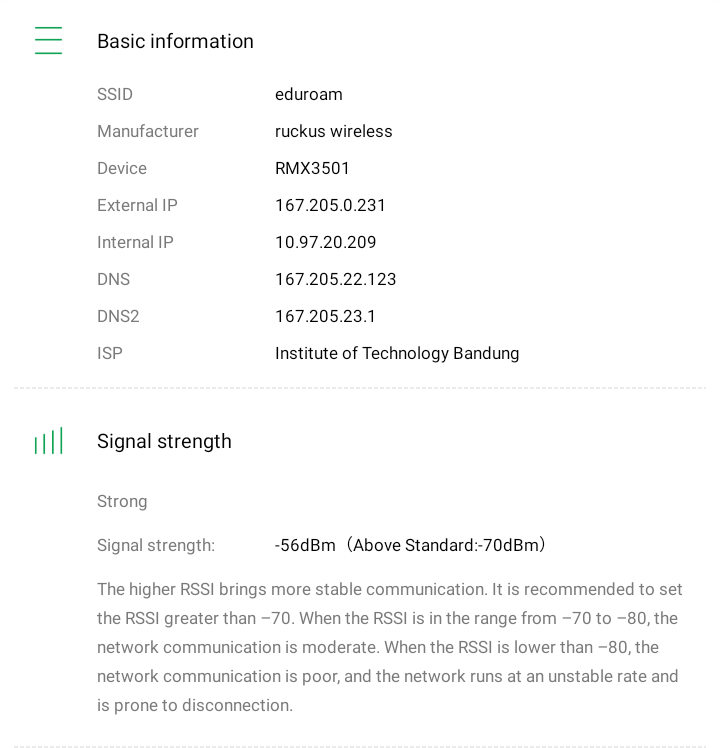Click the ISP field label
Screen dimensions: 720x748
(110, 353)
